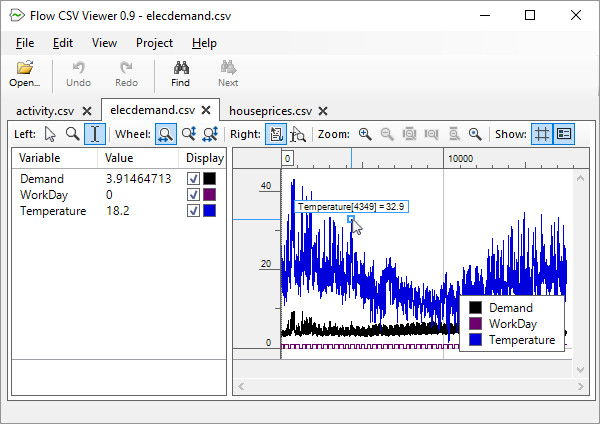This screenshot has width=600, height=424.
Task: Uncheck the Demand display checkbox
Action: [x=193, y=179]
